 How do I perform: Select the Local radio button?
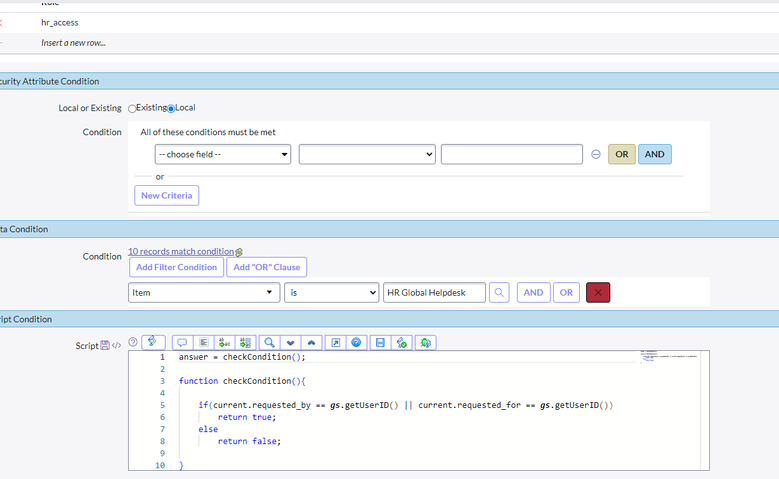coord(171,108)
